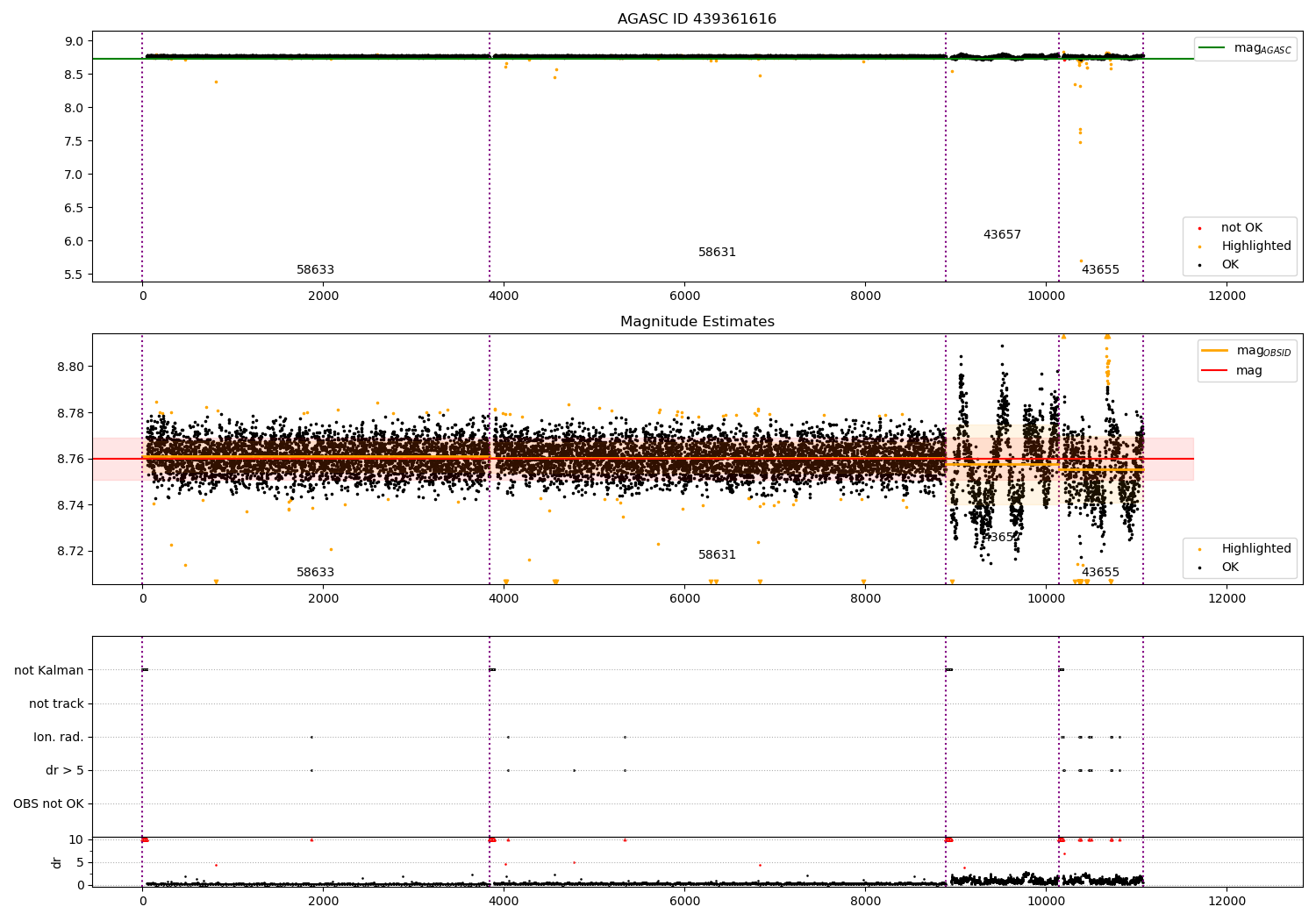Click x-axis tick 2000 under bottom plot
The width and height of the screenshot is (1316, 921).
(x=323, y=902)
